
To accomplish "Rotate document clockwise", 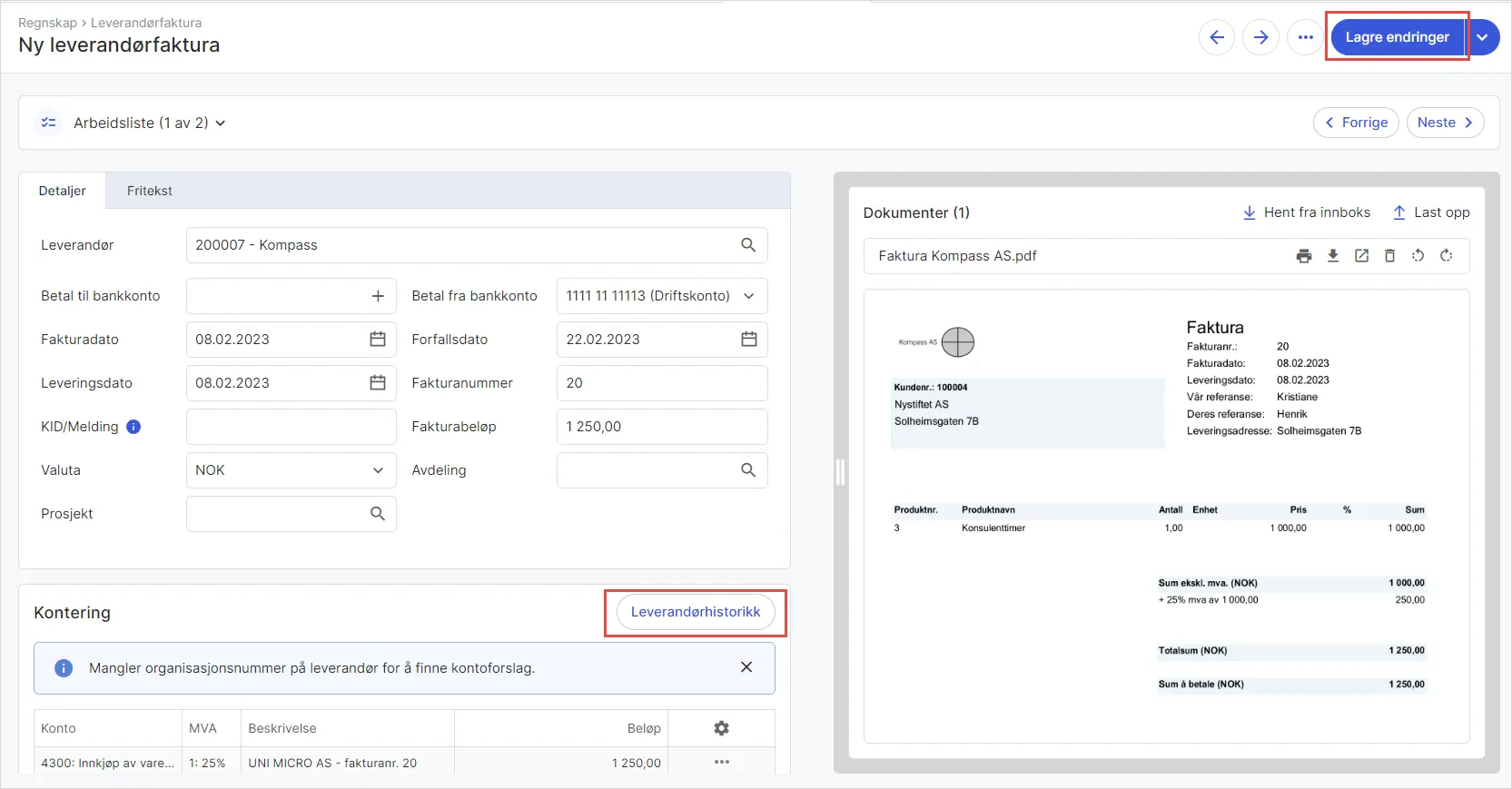I will (1447, 256).
